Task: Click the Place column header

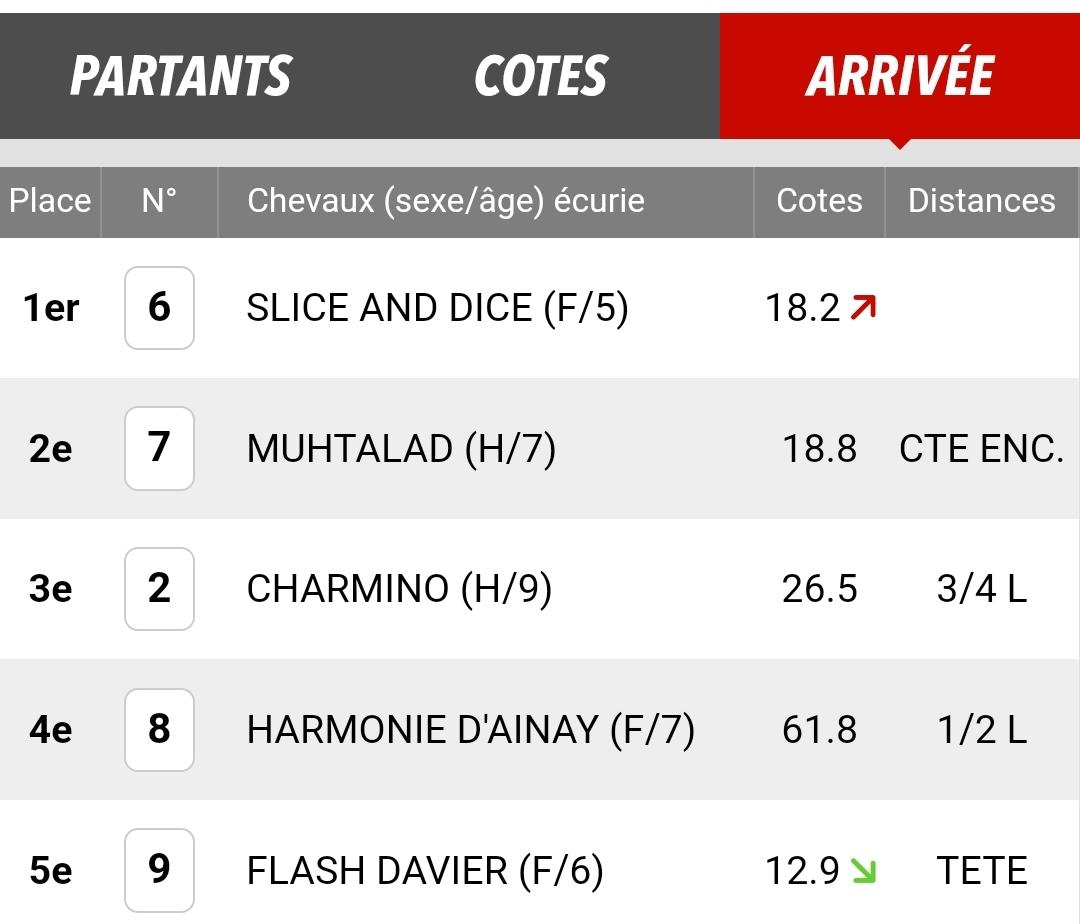Action: coord(50,202)
